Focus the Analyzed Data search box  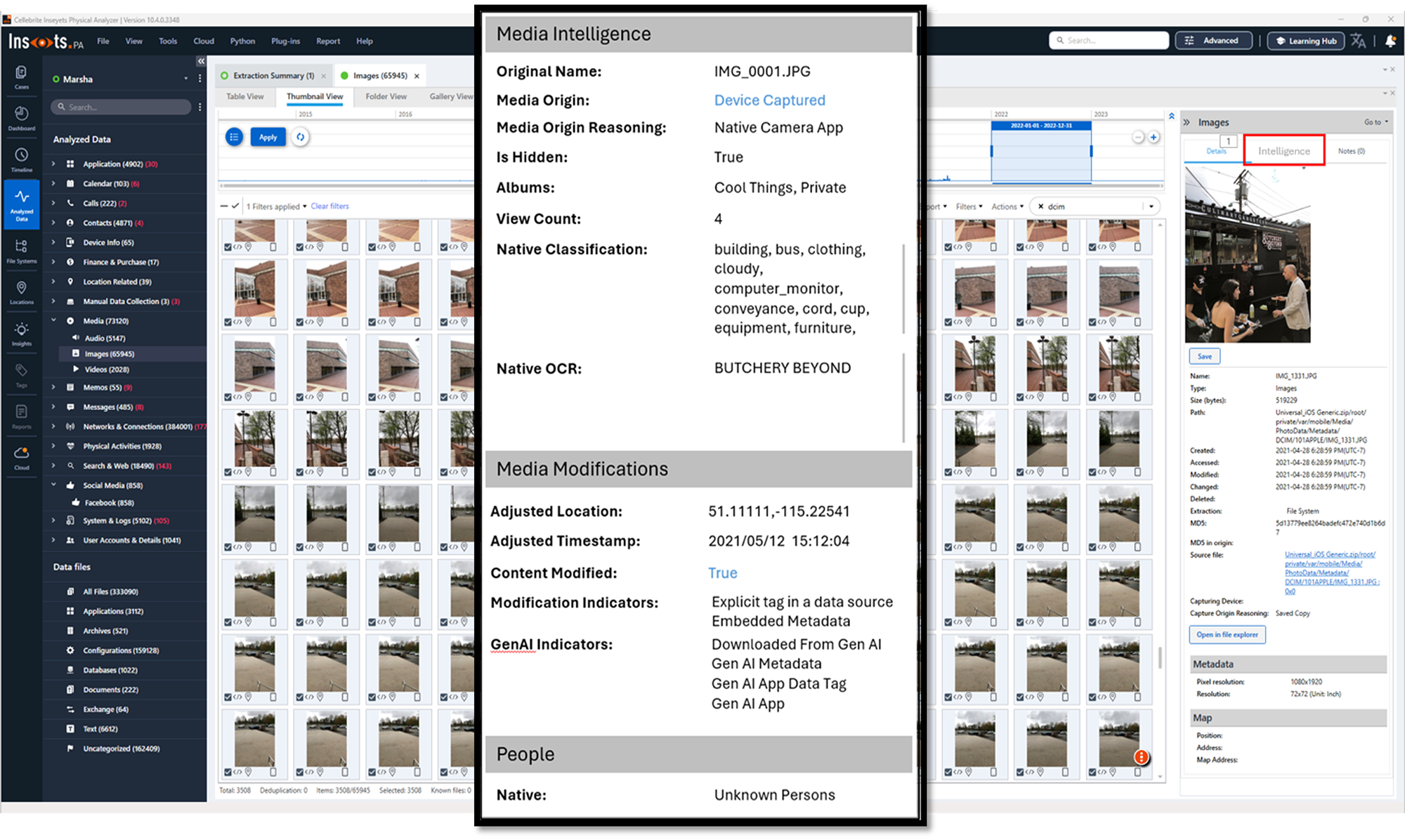[x=121, y=107]
